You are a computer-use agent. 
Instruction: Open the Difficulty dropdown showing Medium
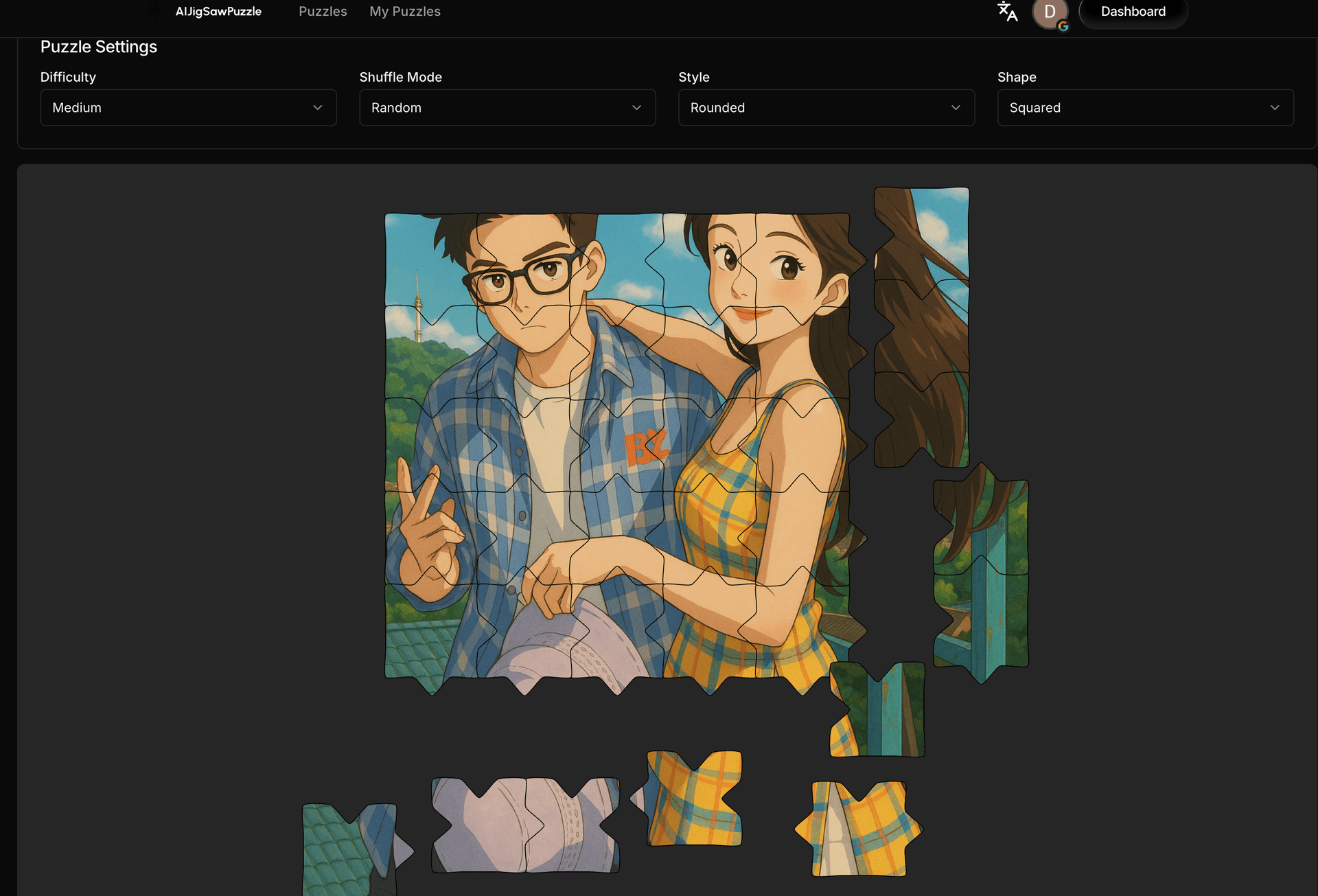coord(188,108)
